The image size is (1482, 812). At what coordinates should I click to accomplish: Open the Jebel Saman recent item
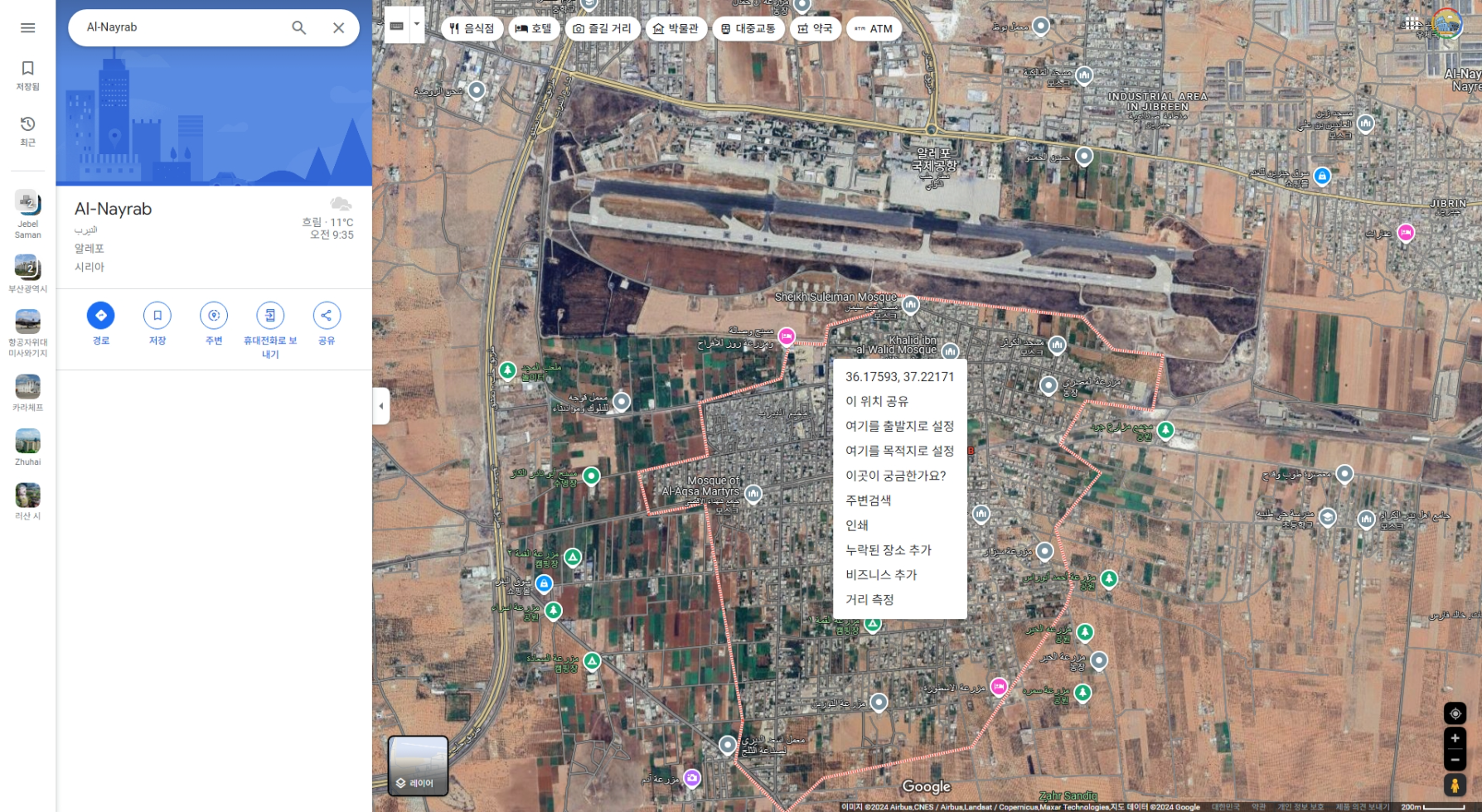pyautogui.click(x=27, y=215)
